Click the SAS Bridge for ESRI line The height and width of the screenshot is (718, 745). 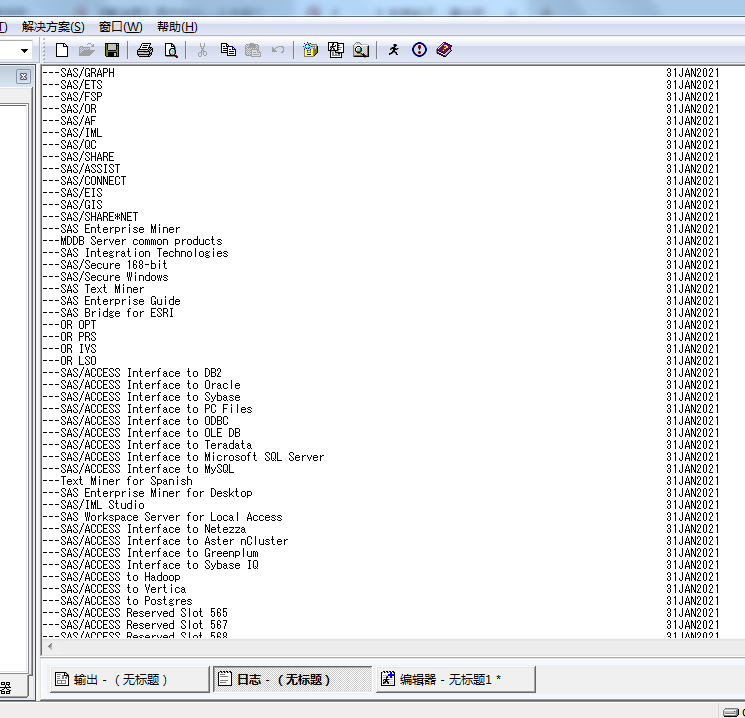click(108, 313)
